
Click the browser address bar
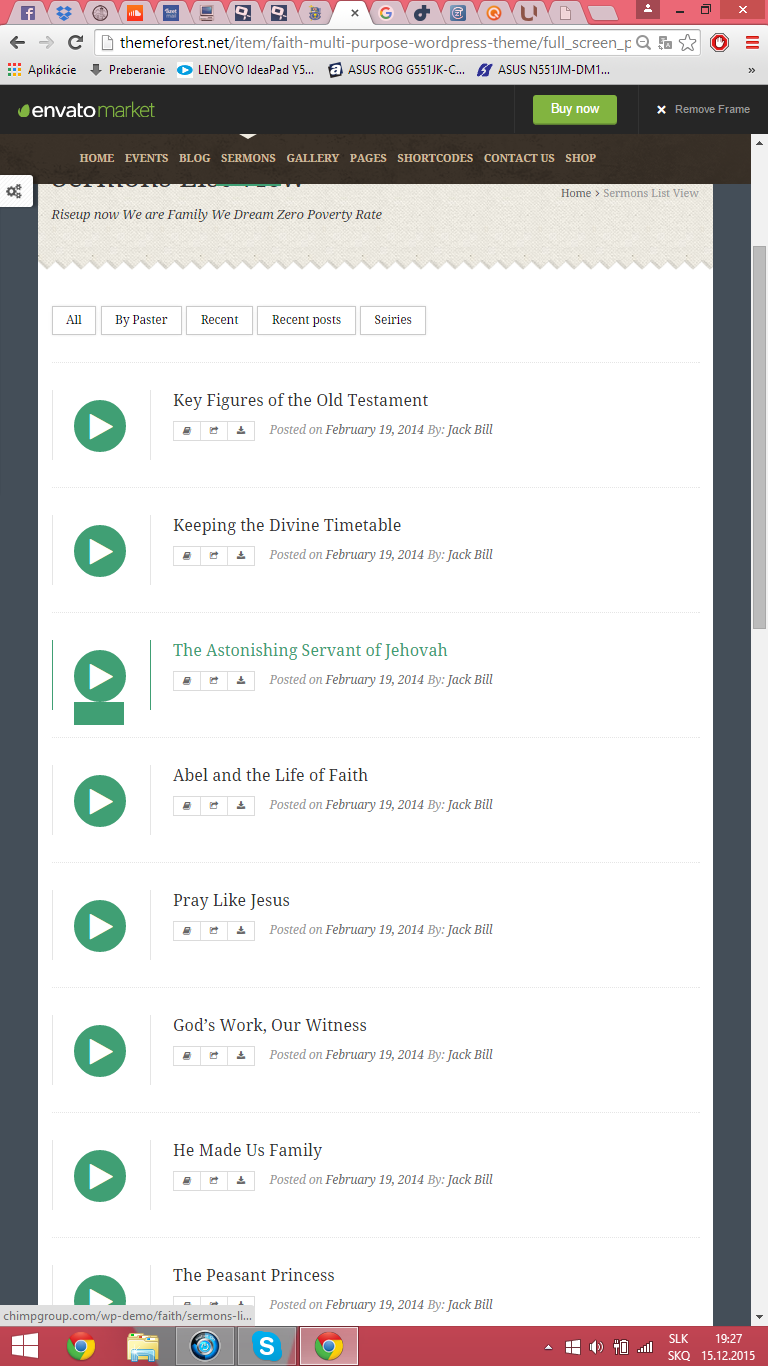[x=370, y=43]
